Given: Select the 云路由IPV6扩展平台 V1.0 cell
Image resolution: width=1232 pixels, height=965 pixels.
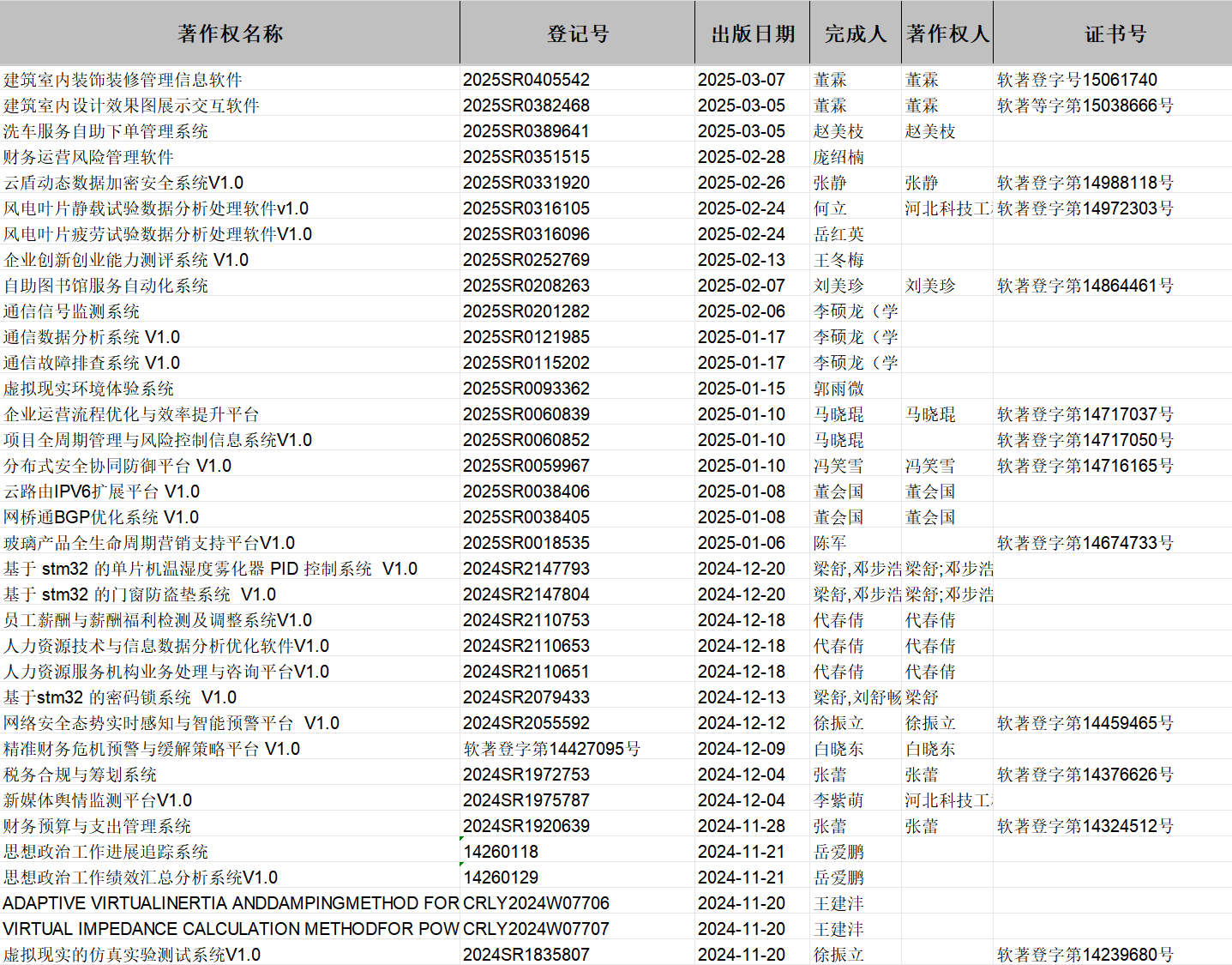Looking at the screenshot, I should tap(102, 492).
